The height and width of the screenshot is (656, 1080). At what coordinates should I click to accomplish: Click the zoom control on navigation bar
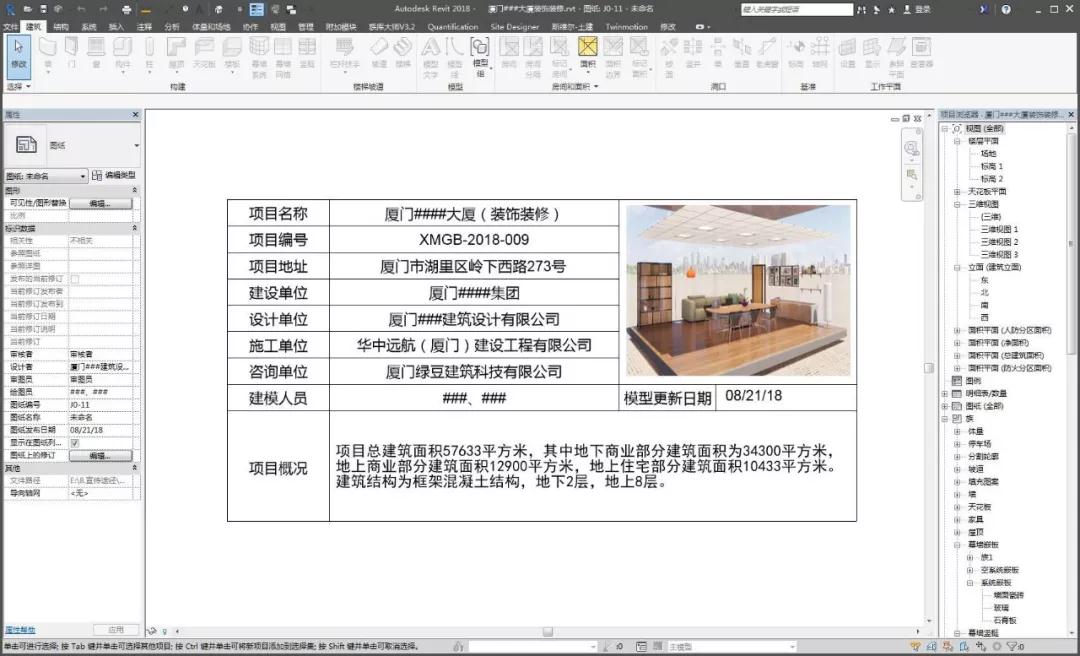point(911,175)
